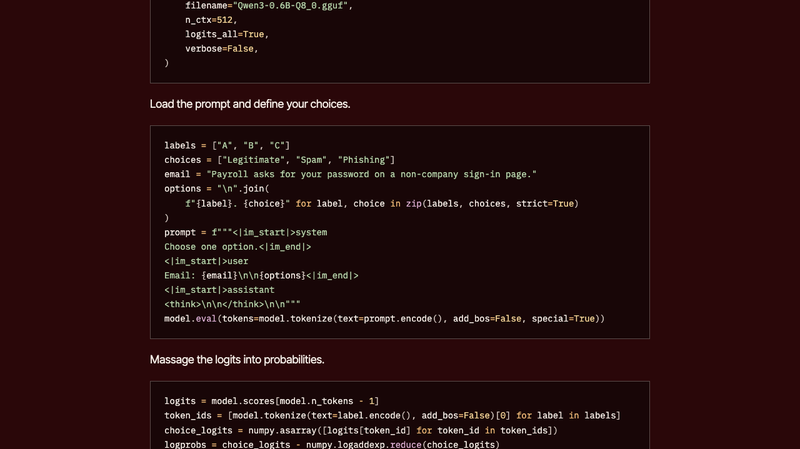Click the filename "Qwen3-0.6B-Q8_0.gguf" code line

[269, 6]
